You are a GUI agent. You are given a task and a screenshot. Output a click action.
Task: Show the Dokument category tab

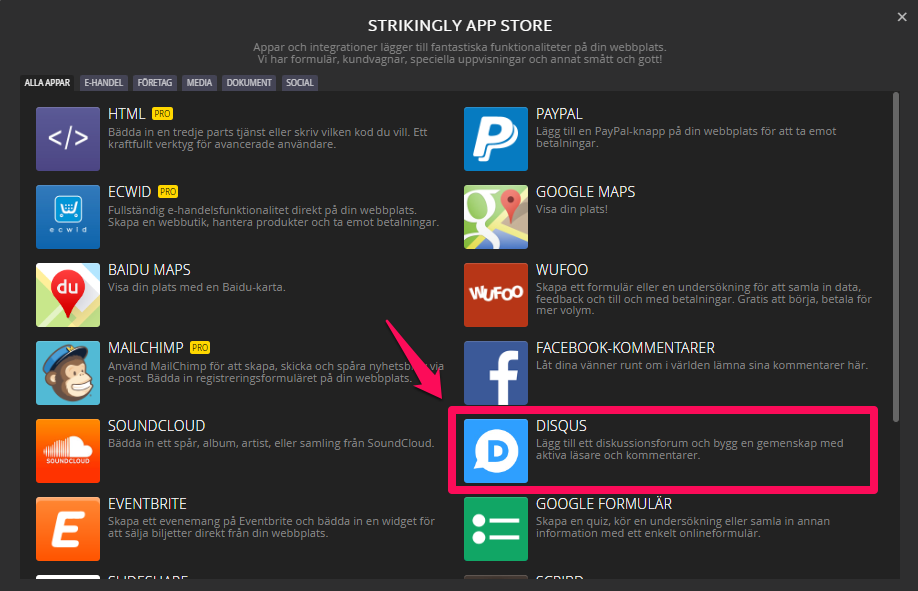tap(249, 83)
